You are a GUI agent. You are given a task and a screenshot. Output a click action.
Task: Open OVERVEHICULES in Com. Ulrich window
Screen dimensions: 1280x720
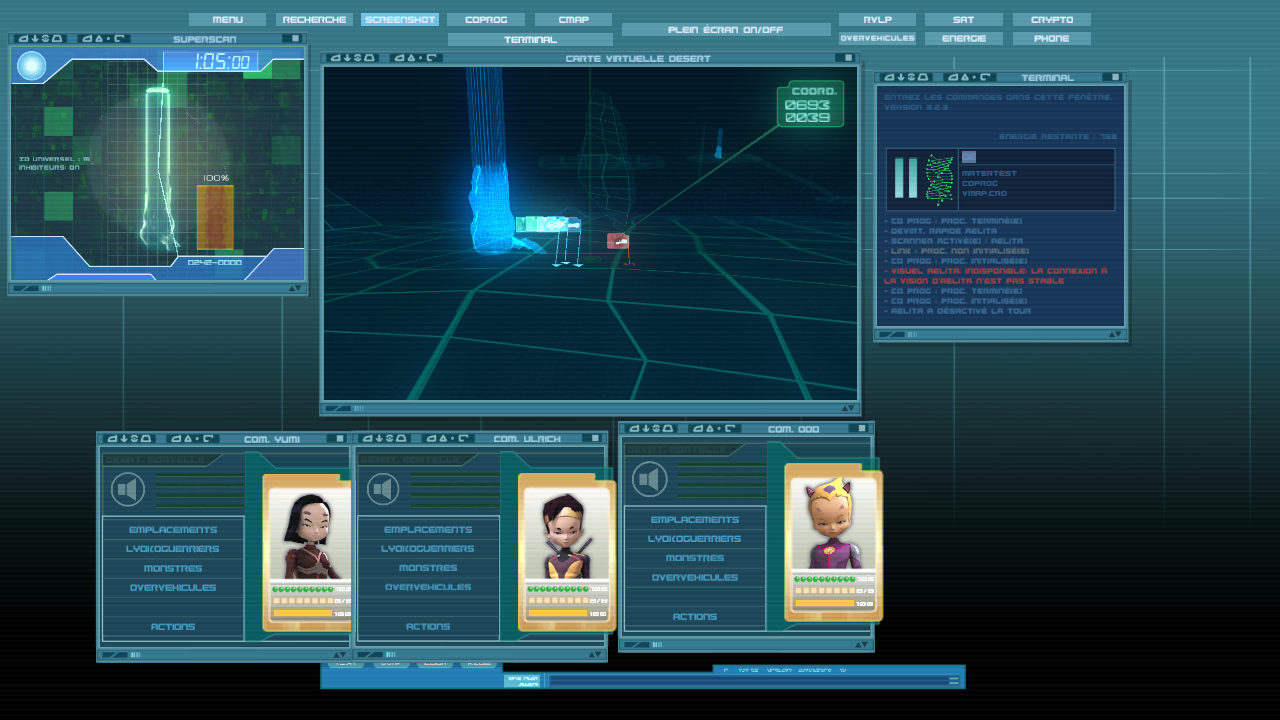[x=428, y=588]
